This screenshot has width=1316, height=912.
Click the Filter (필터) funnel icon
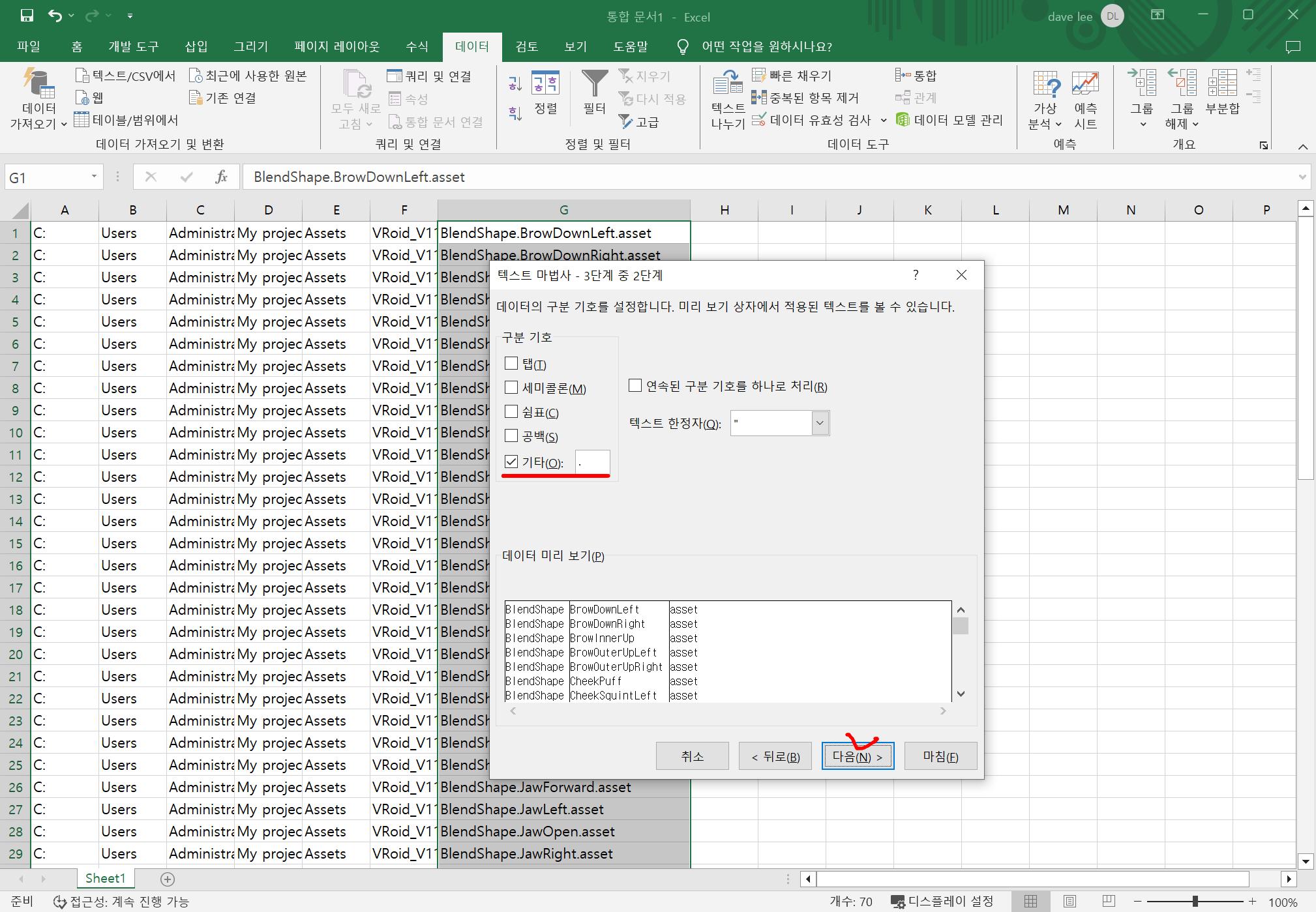click(594, 85)
